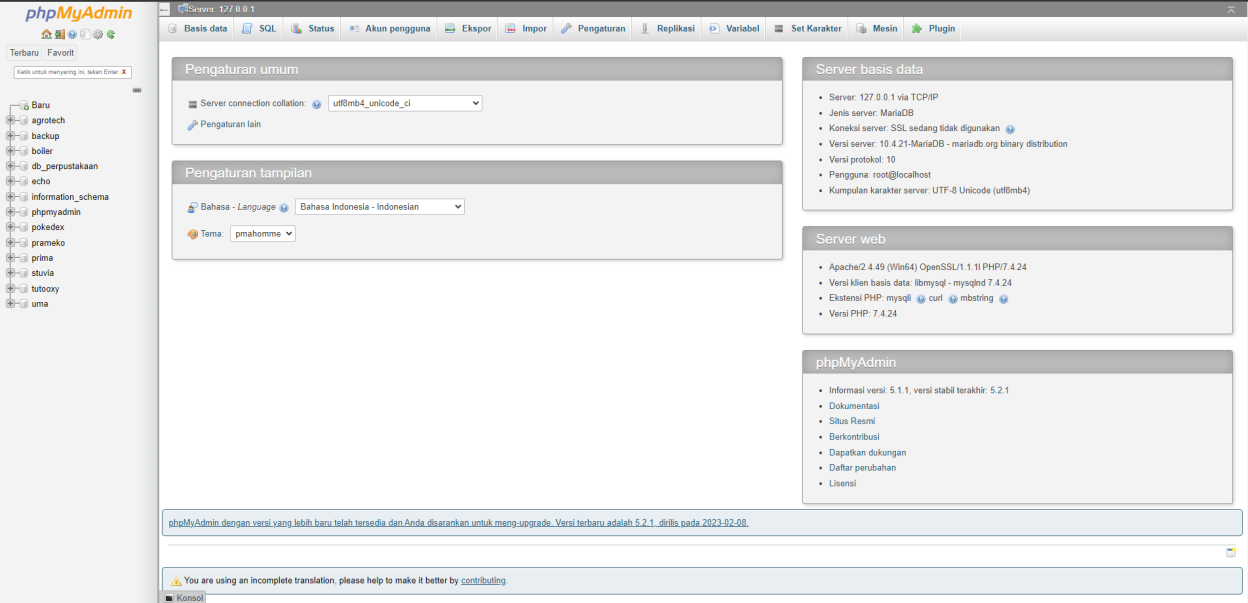Open phpMyAdmin help via the blue question icon
Screen dimensions: 1248x603
(71, 33)
